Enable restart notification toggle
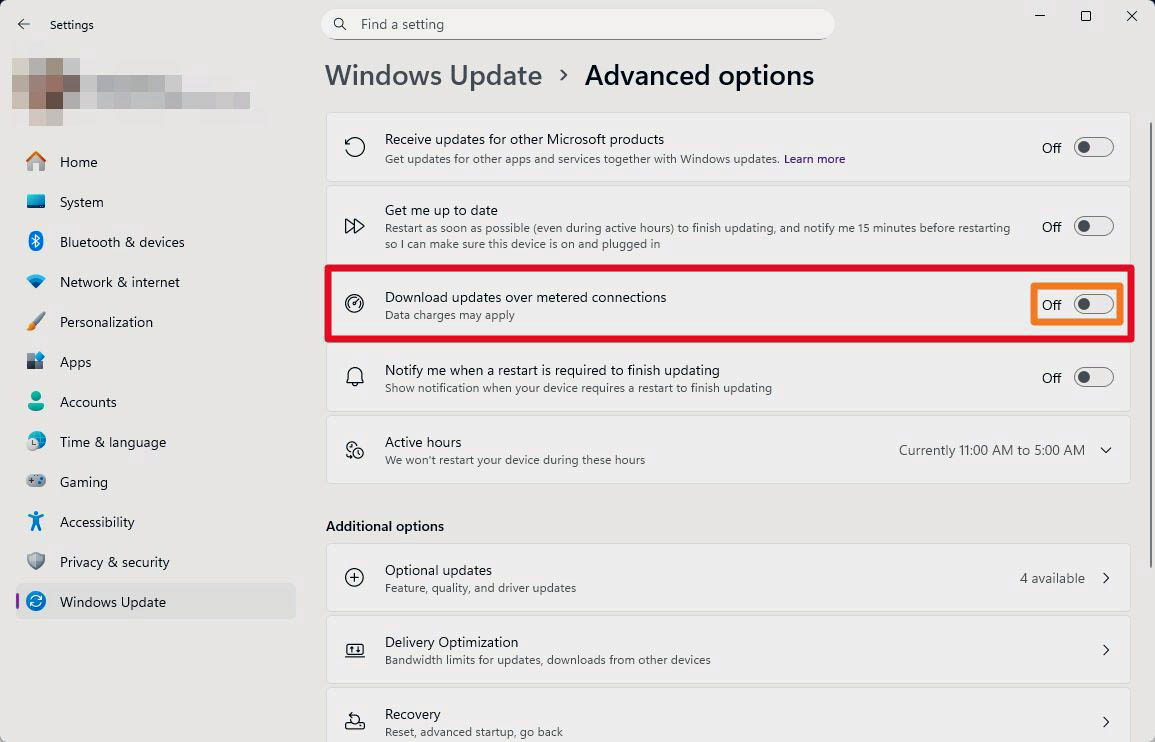 click(x=1093, y=378)
